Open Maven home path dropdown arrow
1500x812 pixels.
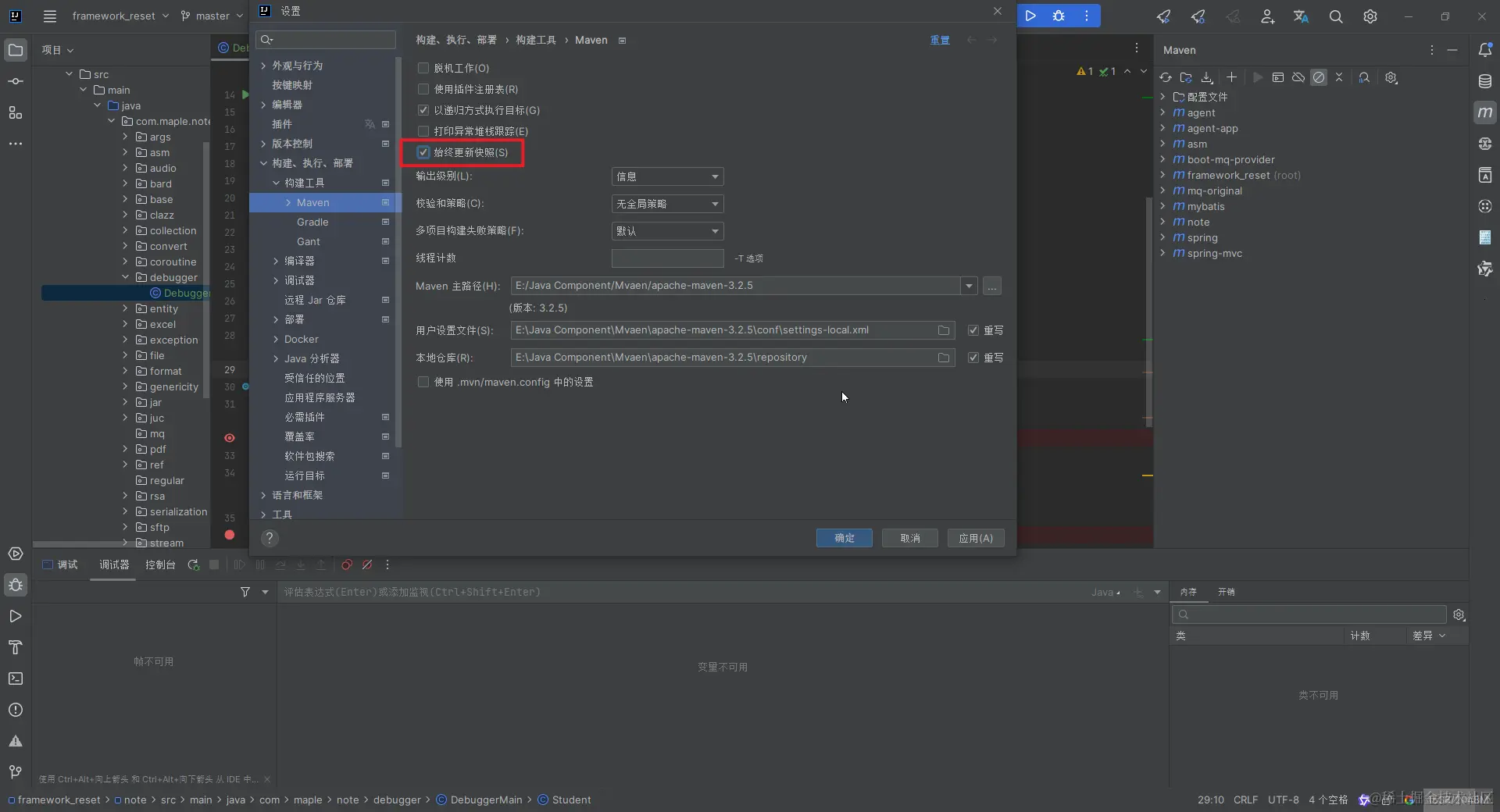click(x=969, y=286)
